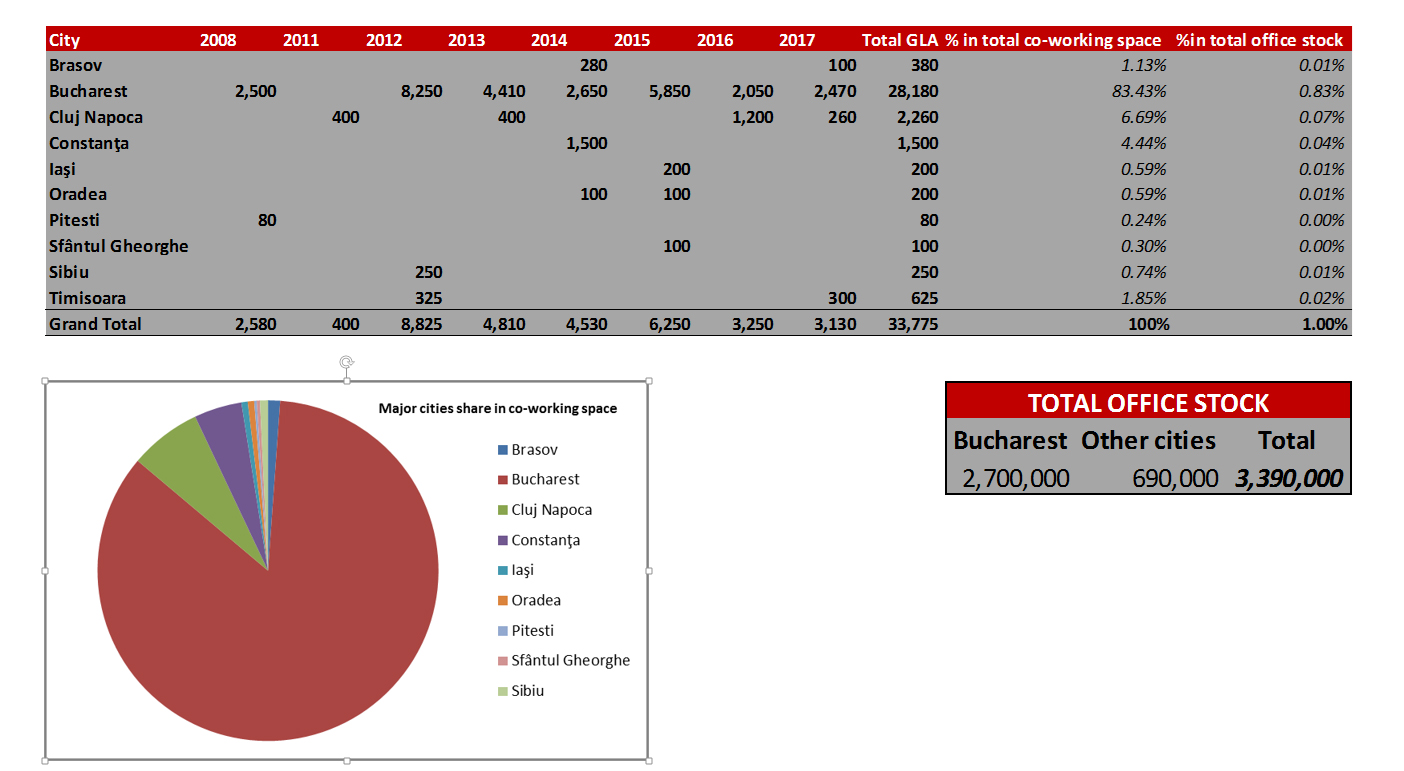Viewport: 1404px width, 771px height.
Task: Select the Timisoara row label cell
Action: coord(88,298)
